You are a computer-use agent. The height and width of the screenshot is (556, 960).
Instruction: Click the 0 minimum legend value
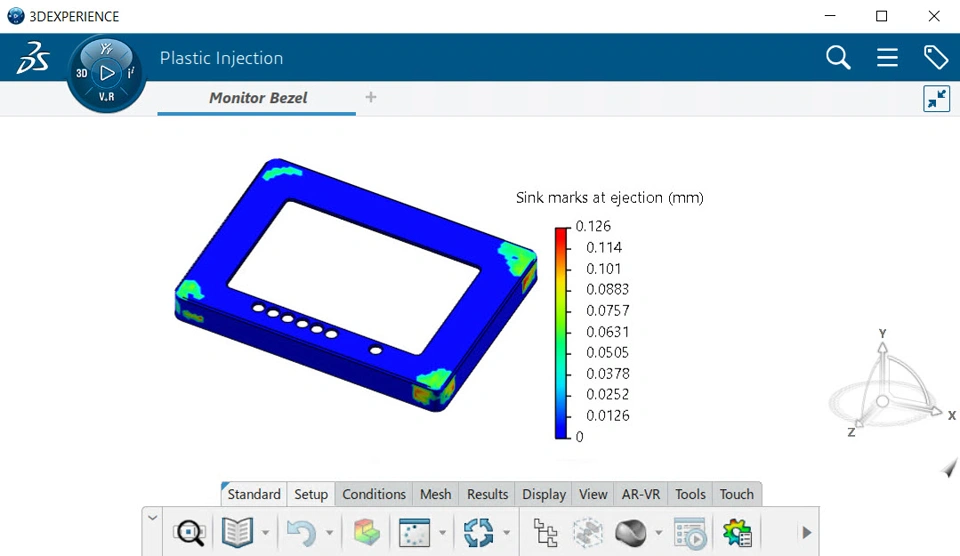point(579,437)
